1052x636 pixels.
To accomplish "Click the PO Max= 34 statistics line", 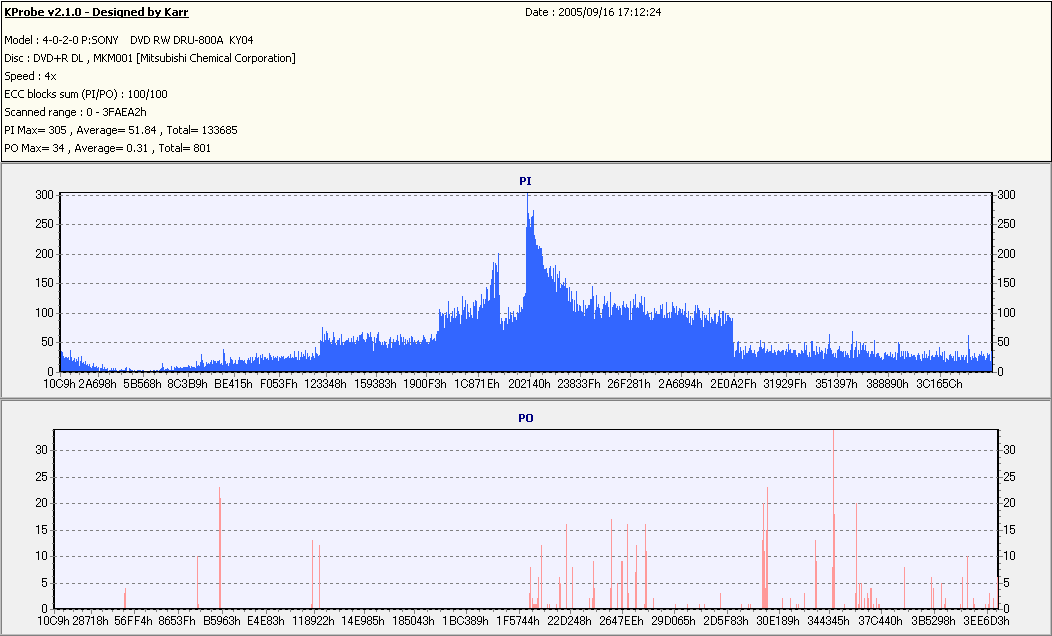I will (x=107, y=148).
